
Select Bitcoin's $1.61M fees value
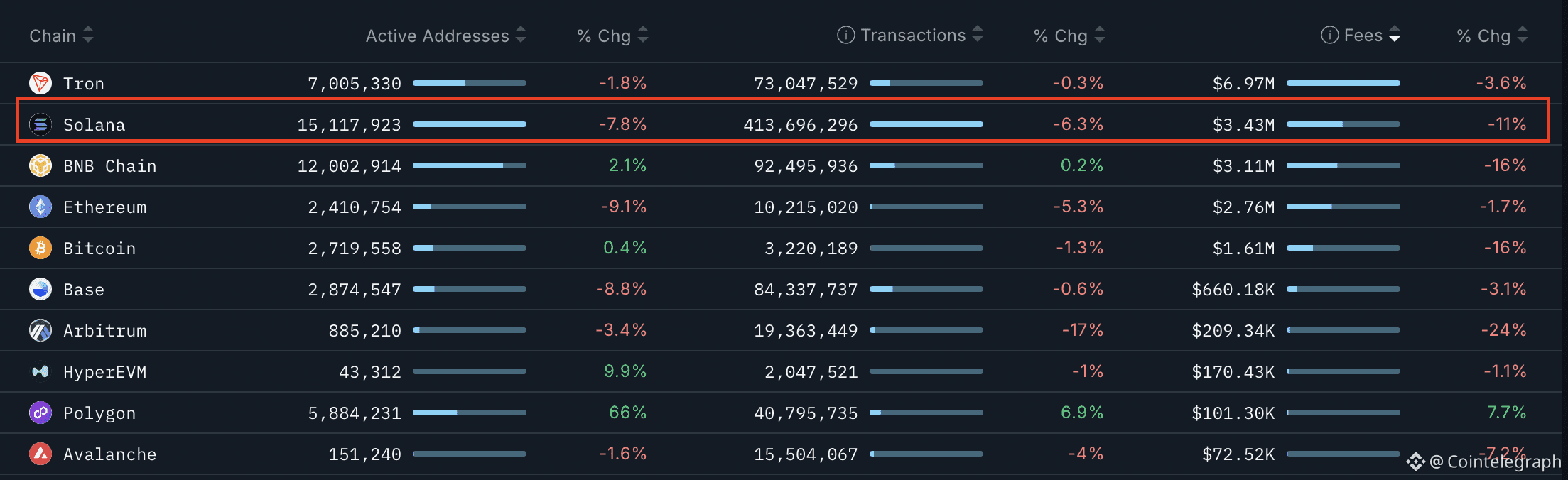coord(1244,249)
